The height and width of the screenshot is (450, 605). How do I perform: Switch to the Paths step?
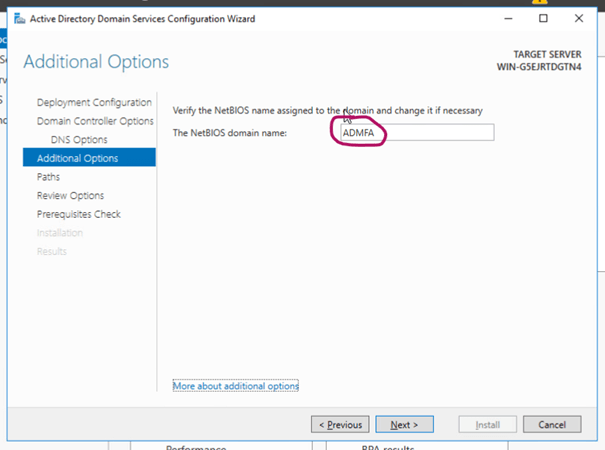(x=49, y=177)
